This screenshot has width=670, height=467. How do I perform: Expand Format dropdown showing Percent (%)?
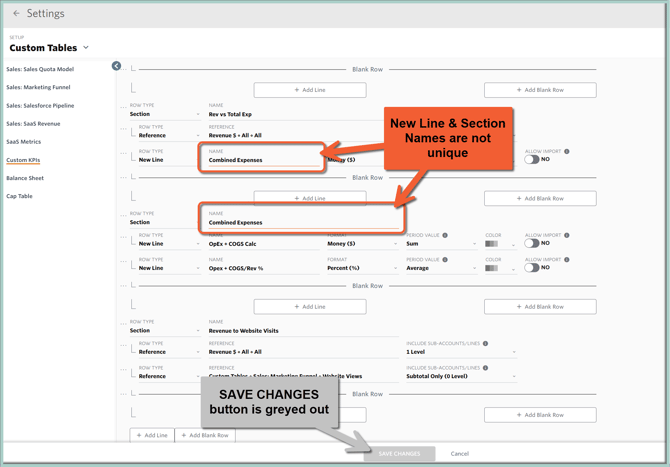coord(360,268)
